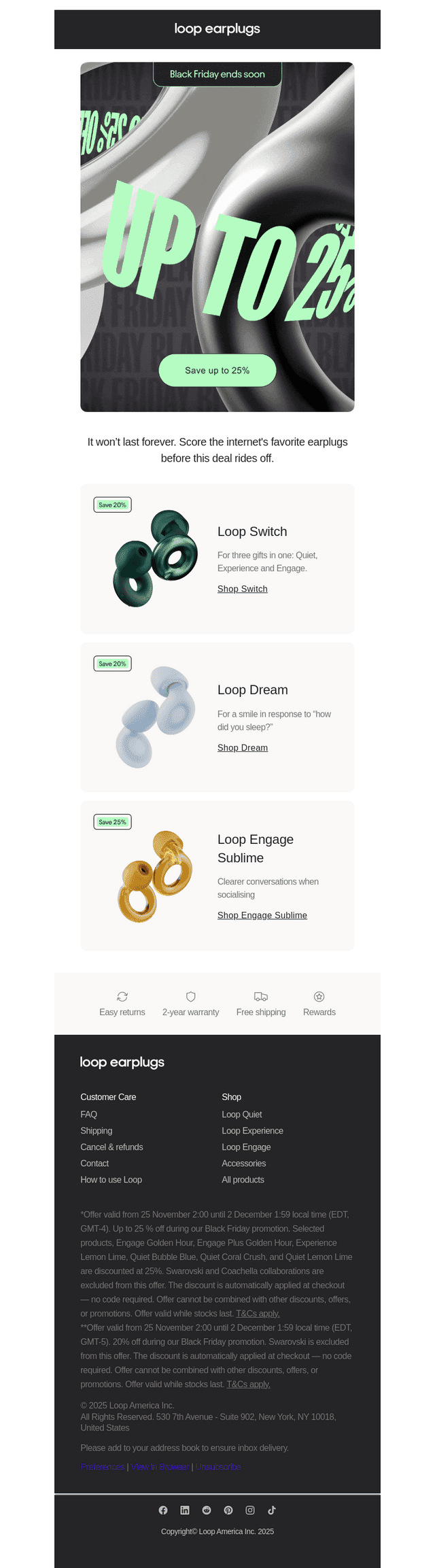The width and height of the screenshot is (435, 1568).
Task: Click the 2-year warranty shield icon
Action: [191, 996]
